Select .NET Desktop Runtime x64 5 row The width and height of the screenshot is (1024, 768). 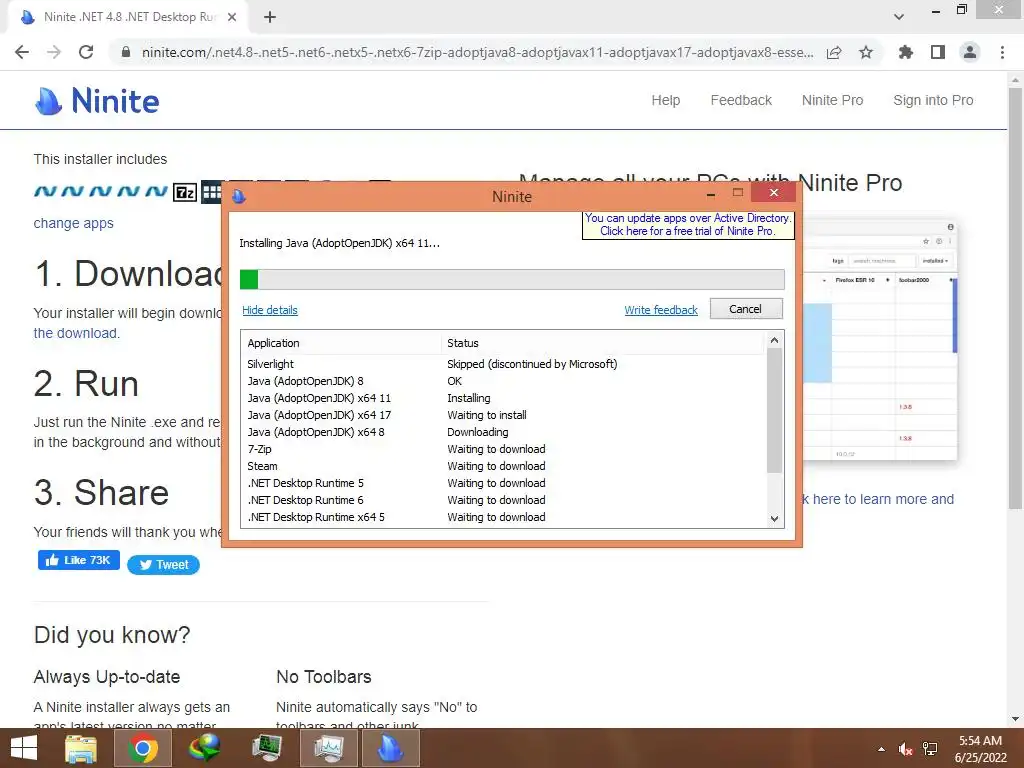(504, 517)
